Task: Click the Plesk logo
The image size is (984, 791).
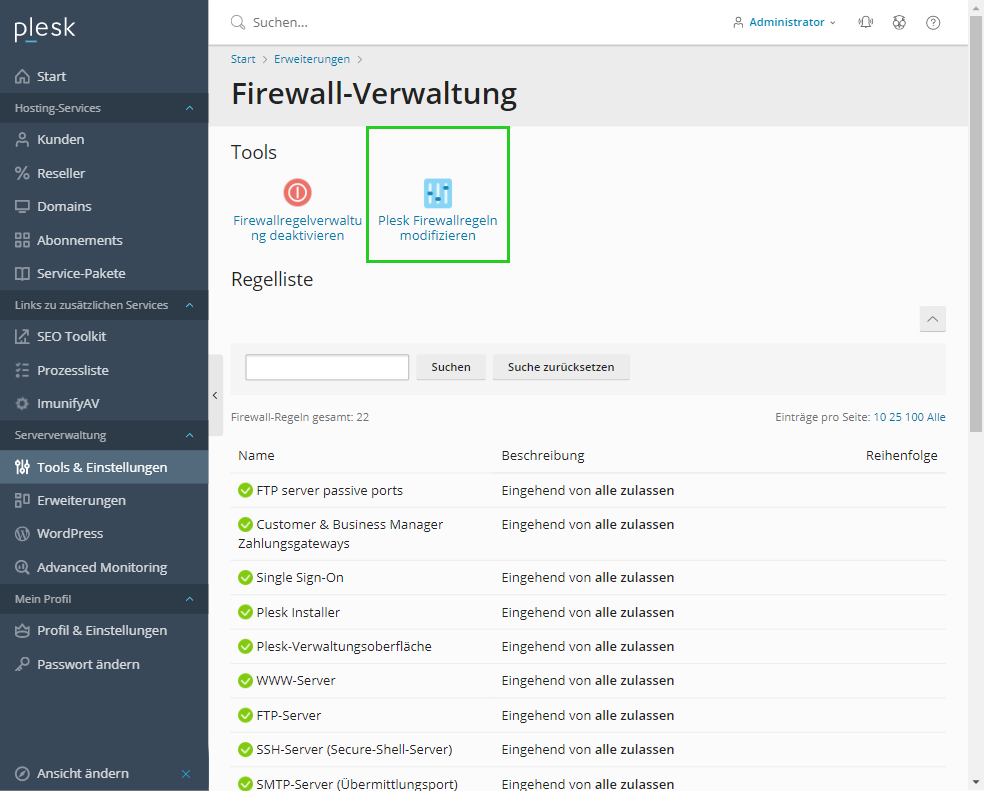Action: point(45,28)
